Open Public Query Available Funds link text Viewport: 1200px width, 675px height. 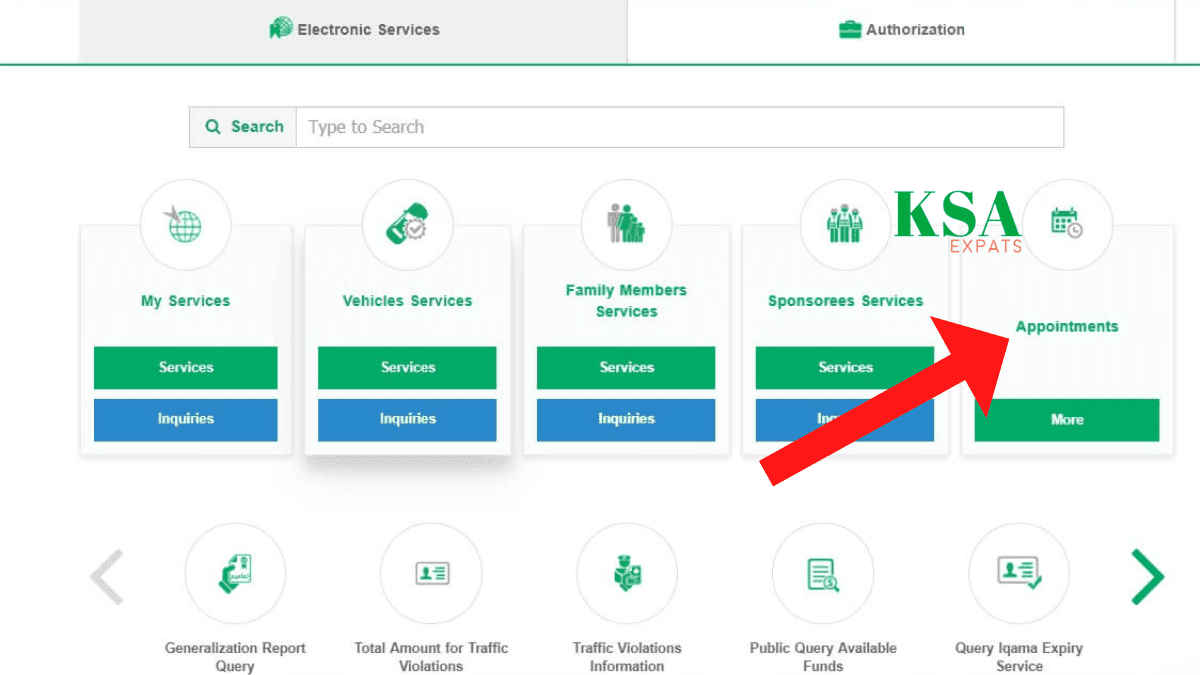pyautogui.click(x=823, y=657)
